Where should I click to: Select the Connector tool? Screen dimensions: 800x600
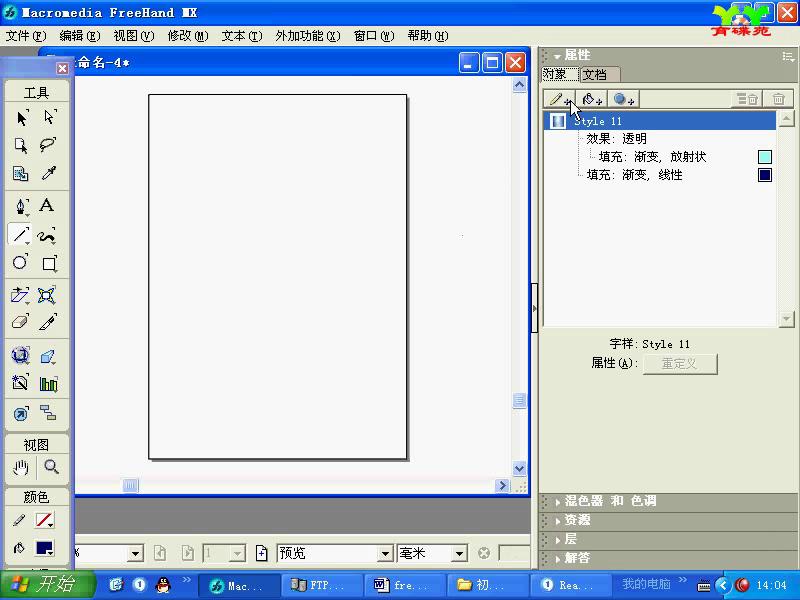pos(48,412)
